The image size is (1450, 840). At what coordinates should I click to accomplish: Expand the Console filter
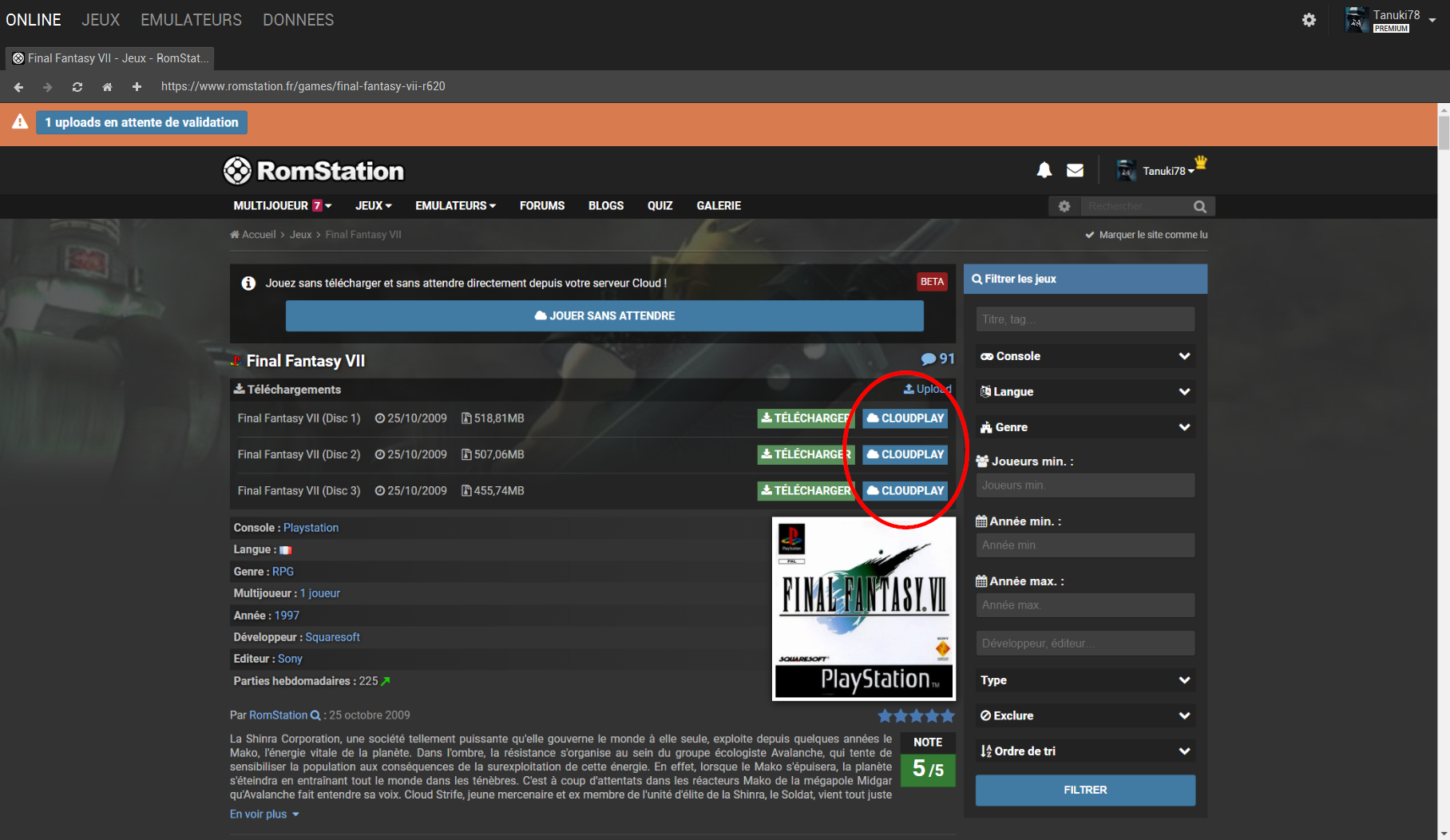pos(1085,356)
